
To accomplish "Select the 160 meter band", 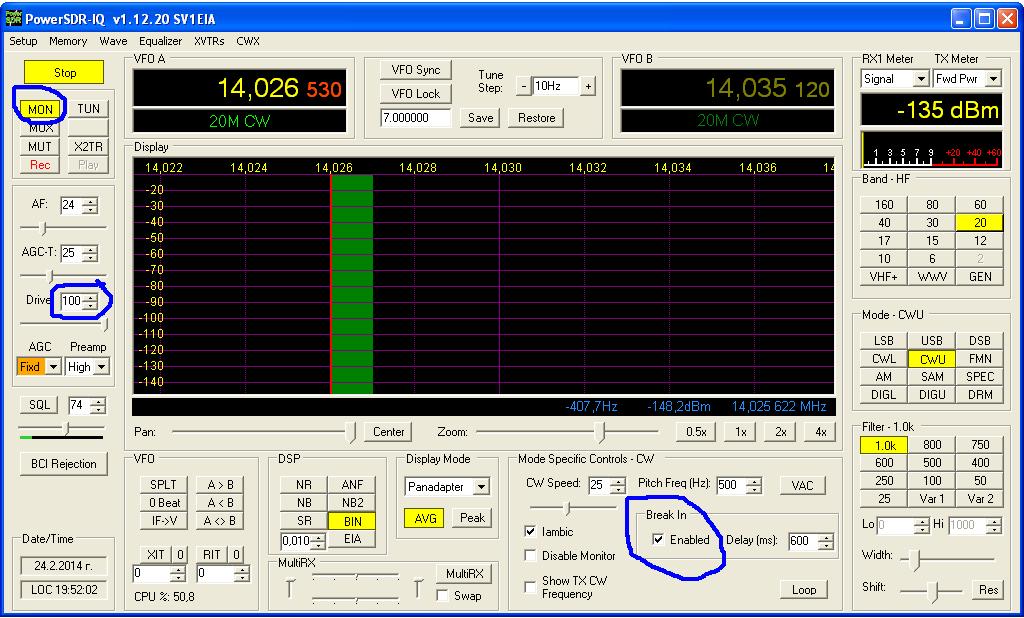I will tap(884, 204).
